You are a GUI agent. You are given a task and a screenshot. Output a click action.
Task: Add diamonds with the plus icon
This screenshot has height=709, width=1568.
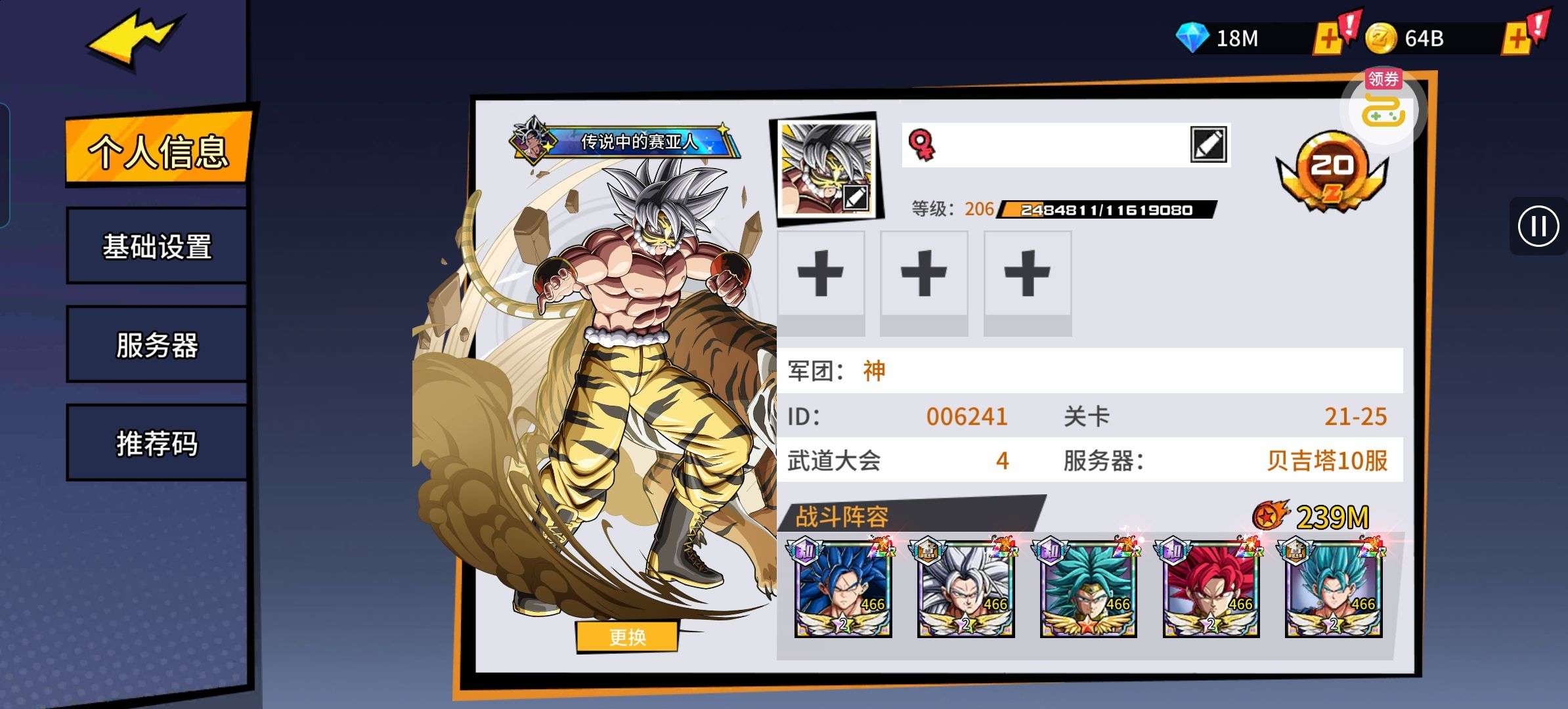coord(1328,39)
